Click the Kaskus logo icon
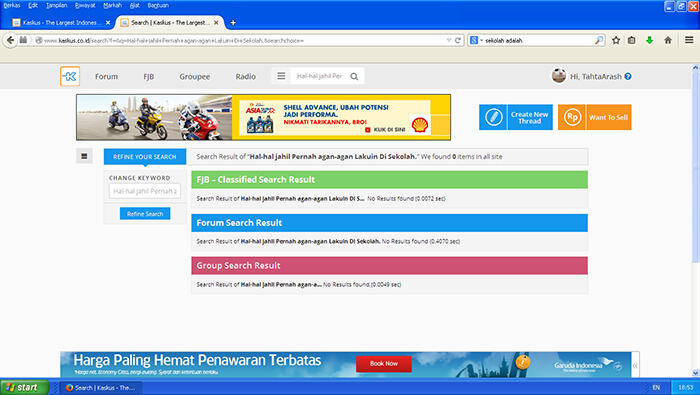700x395 pixels. (70, 76)
